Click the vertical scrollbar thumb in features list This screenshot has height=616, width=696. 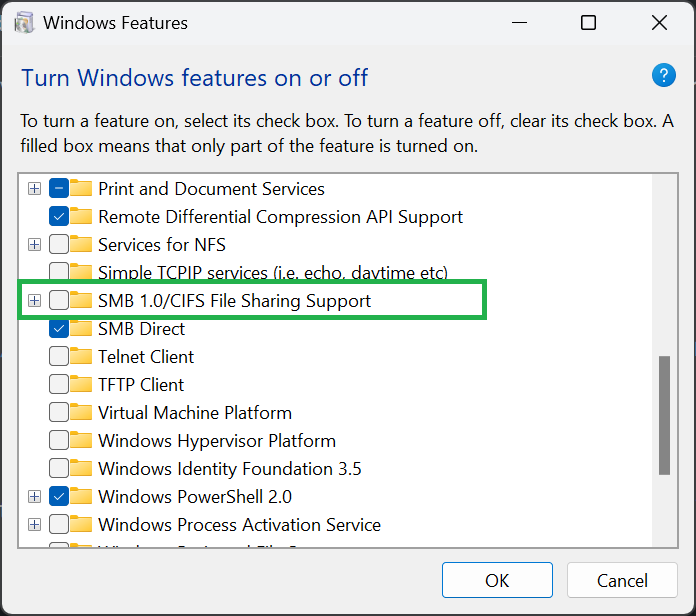coord(664,414)
